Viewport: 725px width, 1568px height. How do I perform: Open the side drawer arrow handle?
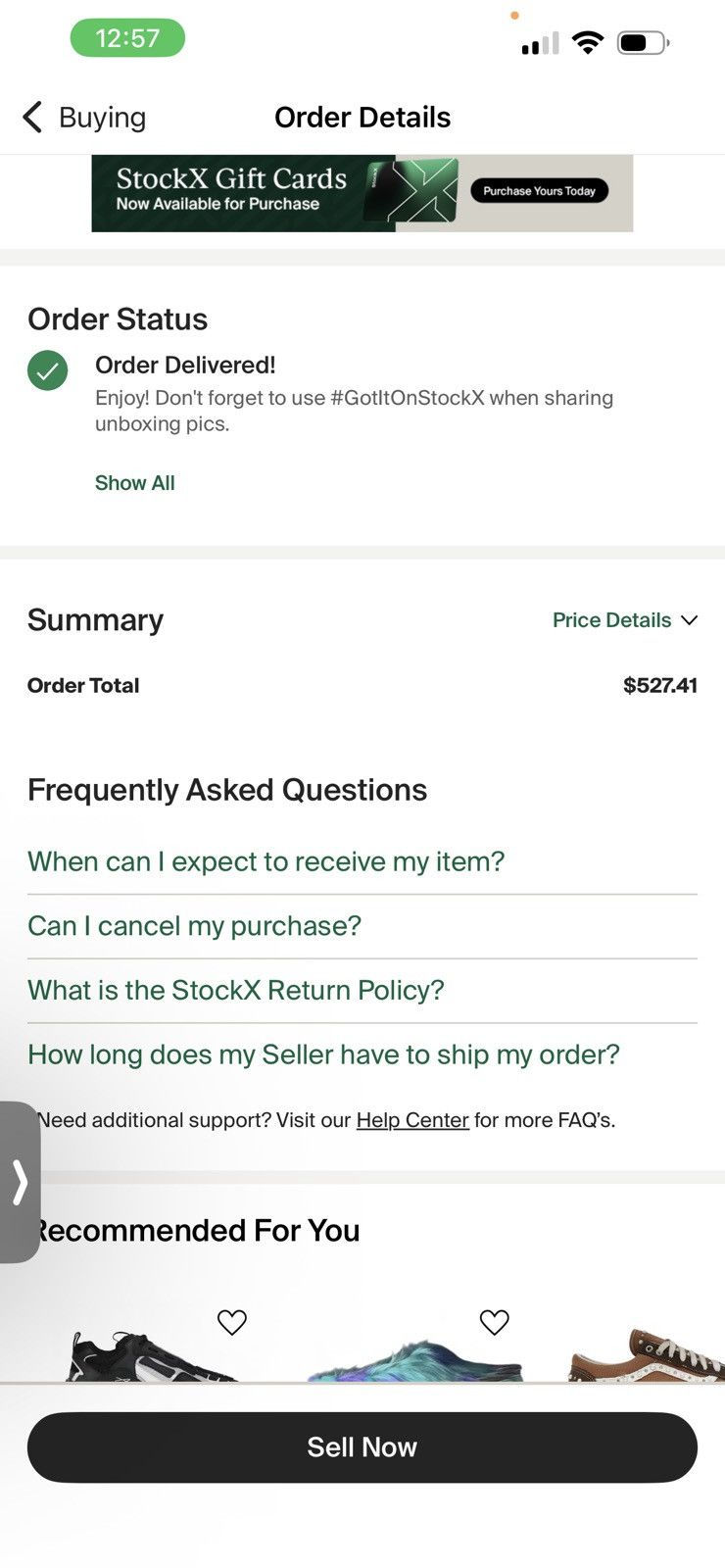(20, 1182)
